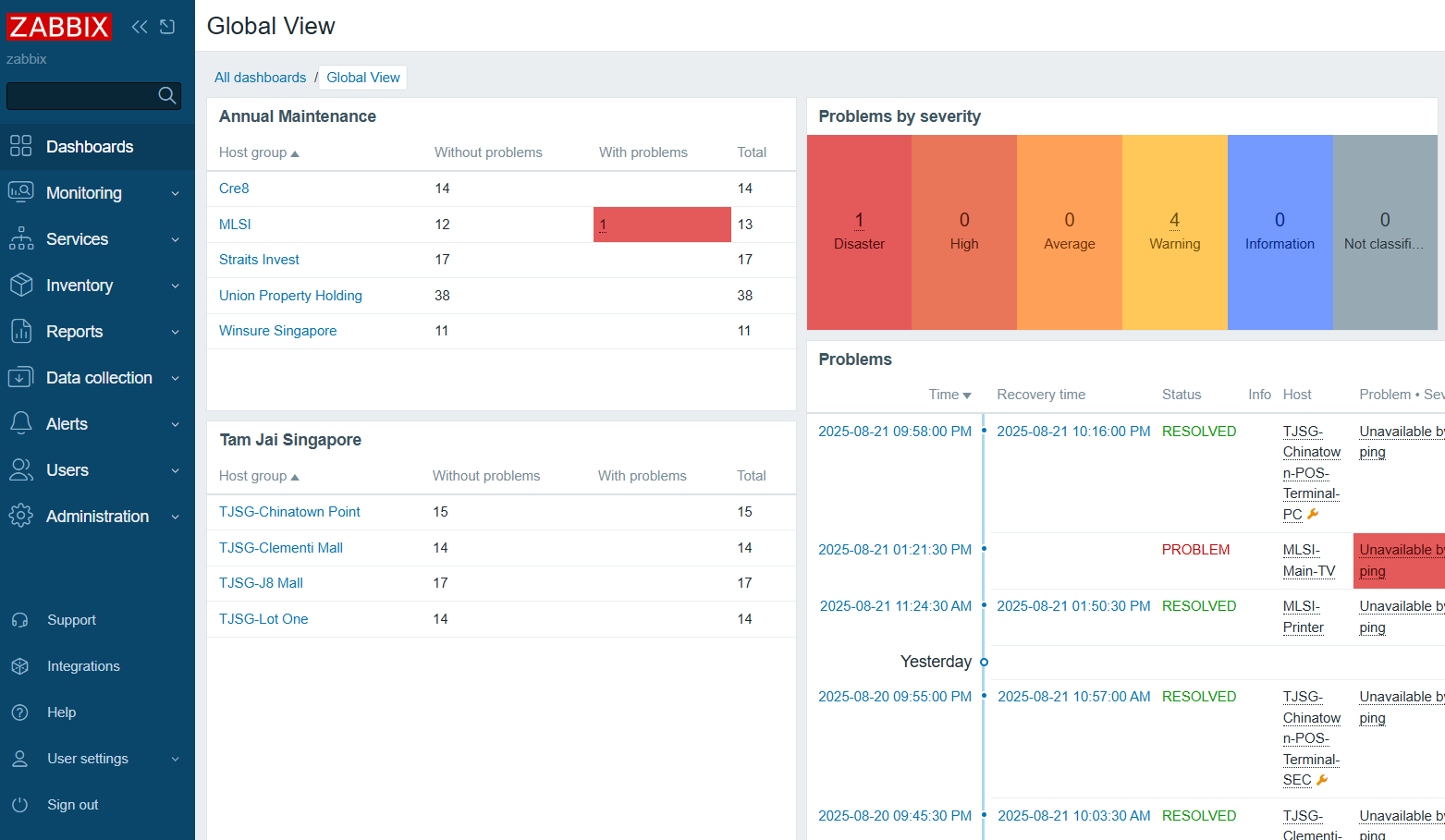Click the sidebar hide/kiosk icon next to the logo
The image size is (1445, 840).
point(167,27)
